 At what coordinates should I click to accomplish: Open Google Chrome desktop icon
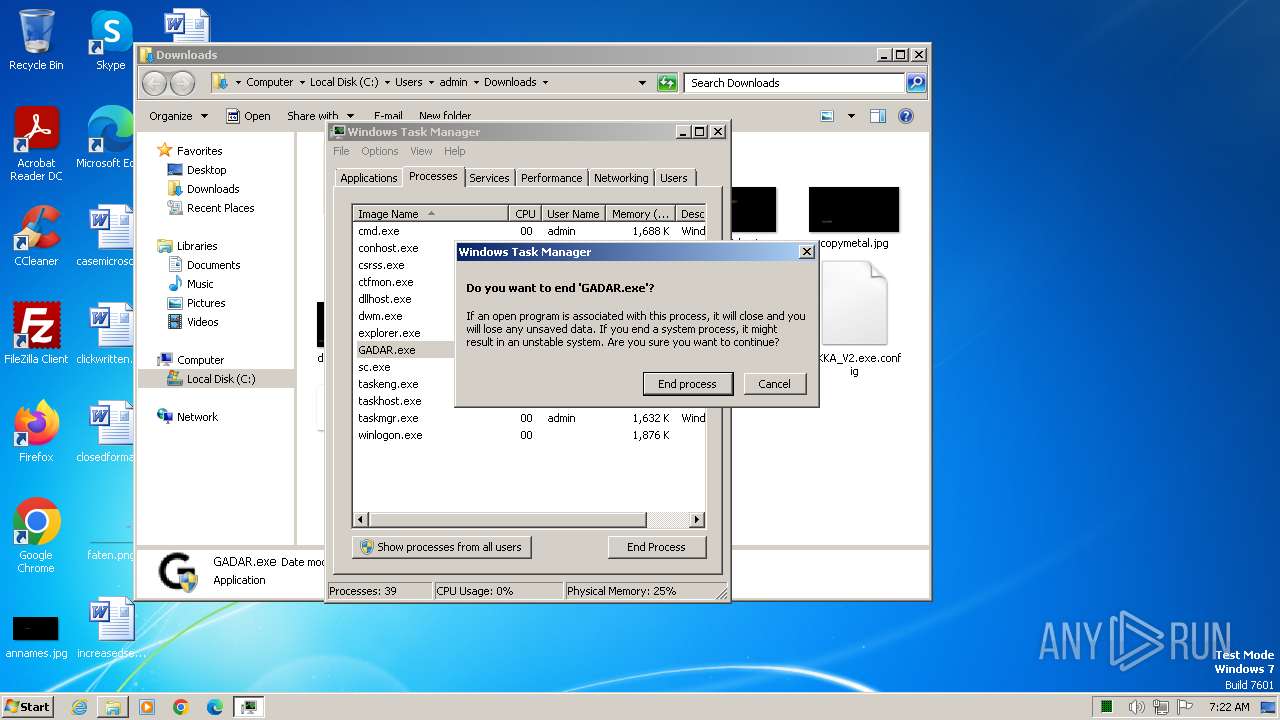[36, 535]
